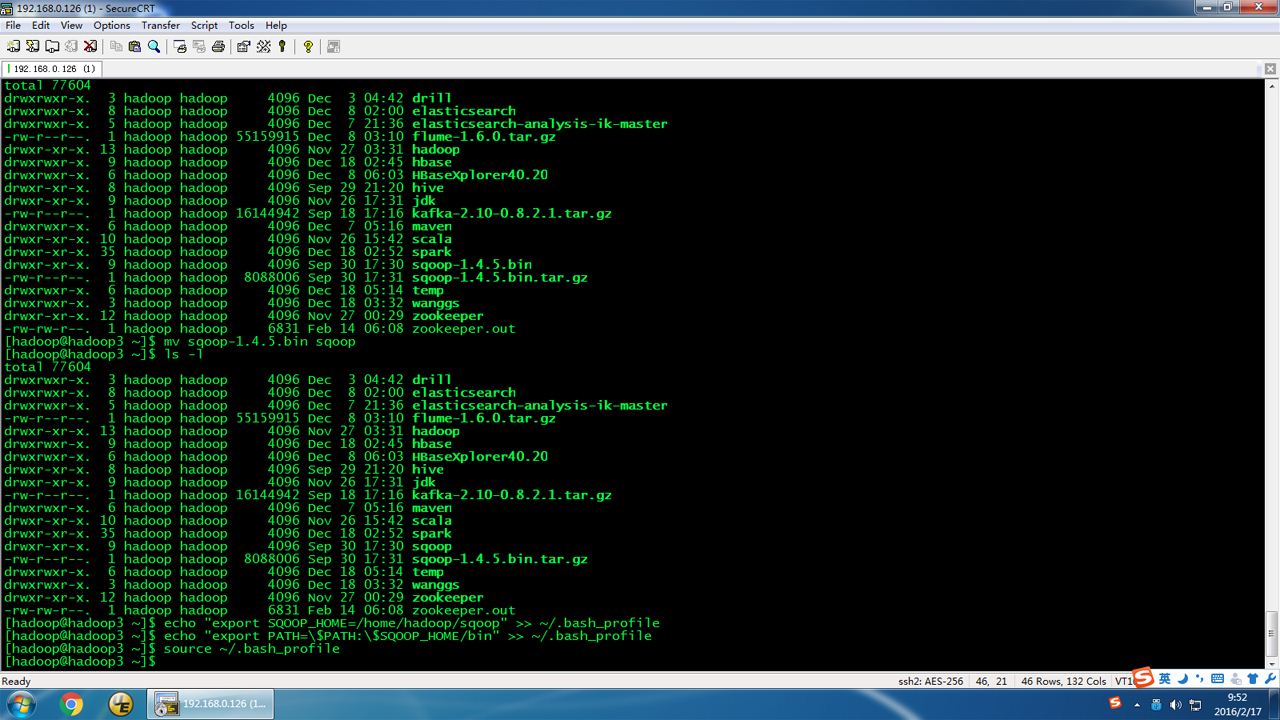Click the Sogou user account icon
Screen dimensions: 1280x720
[1236, 680]
